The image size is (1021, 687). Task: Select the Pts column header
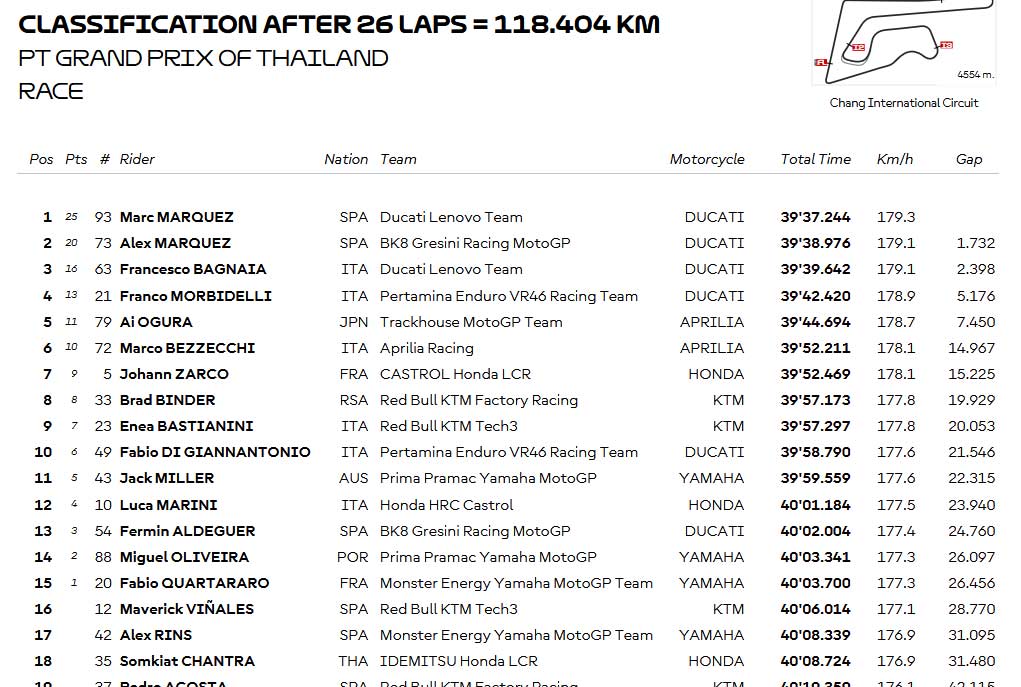76,159
